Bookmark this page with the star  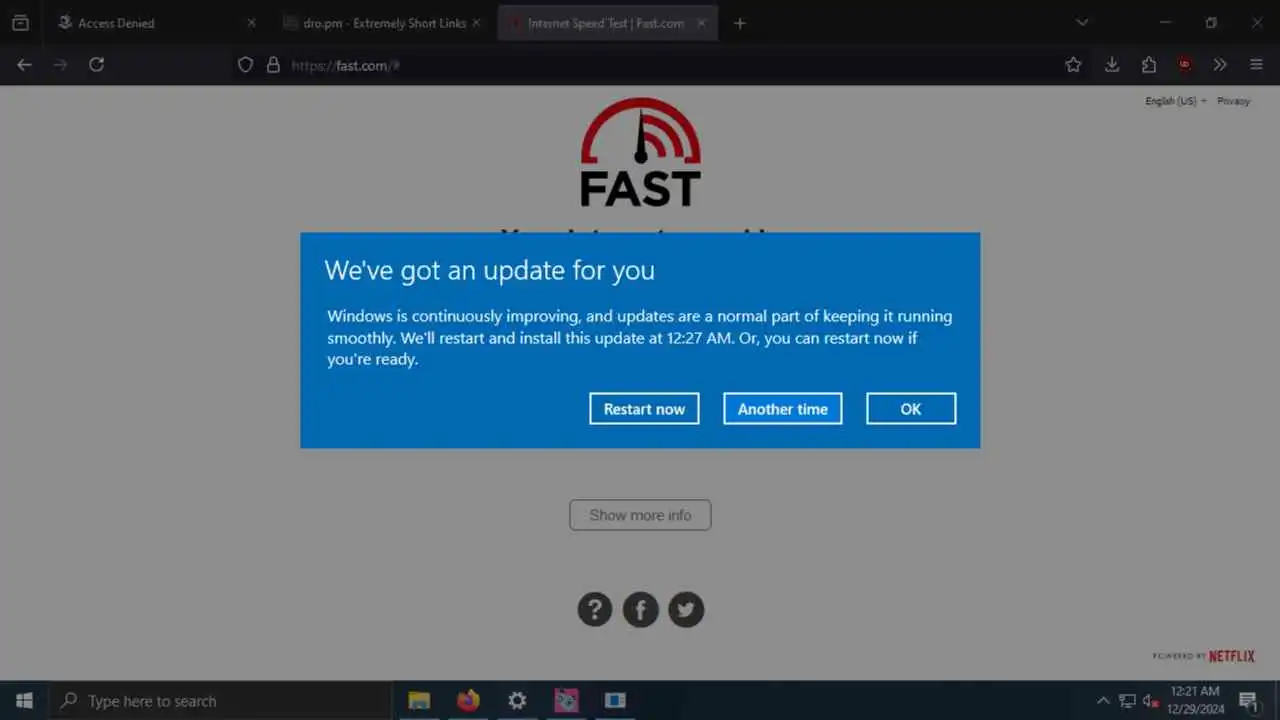tap(1073, 65)
